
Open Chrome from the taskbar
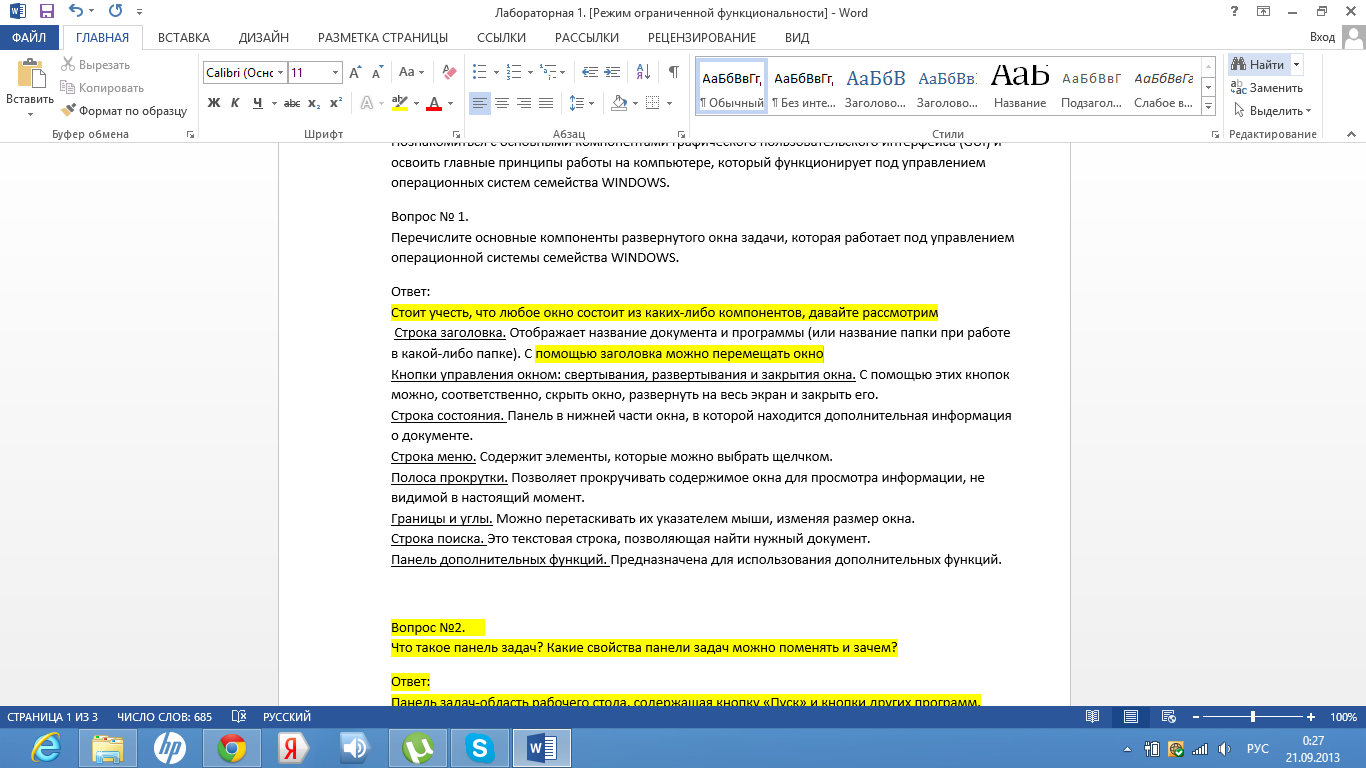232,748
